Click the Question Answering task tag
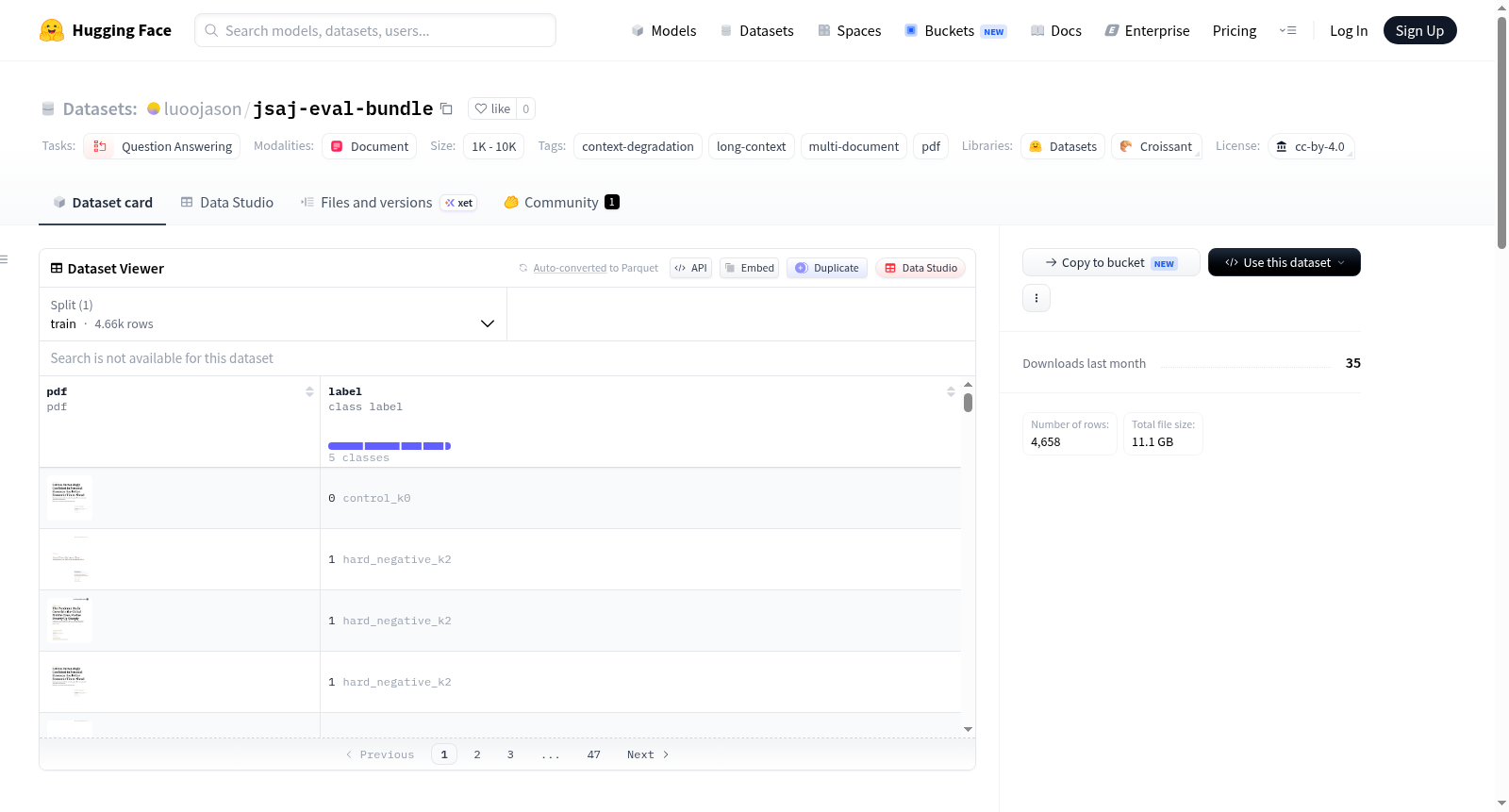 (x=162, y=146)
